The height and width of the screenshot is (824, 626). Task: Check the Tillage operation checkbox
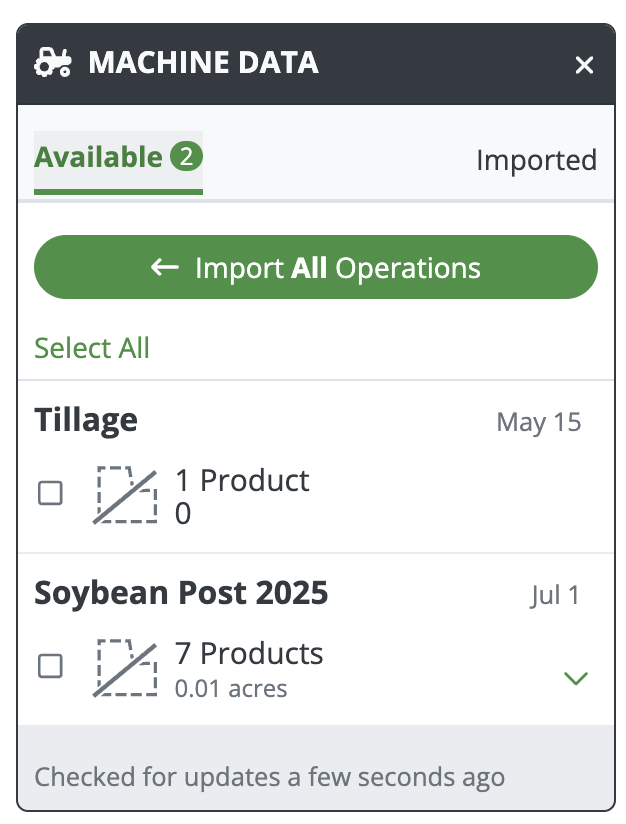[x=50, y=493]
